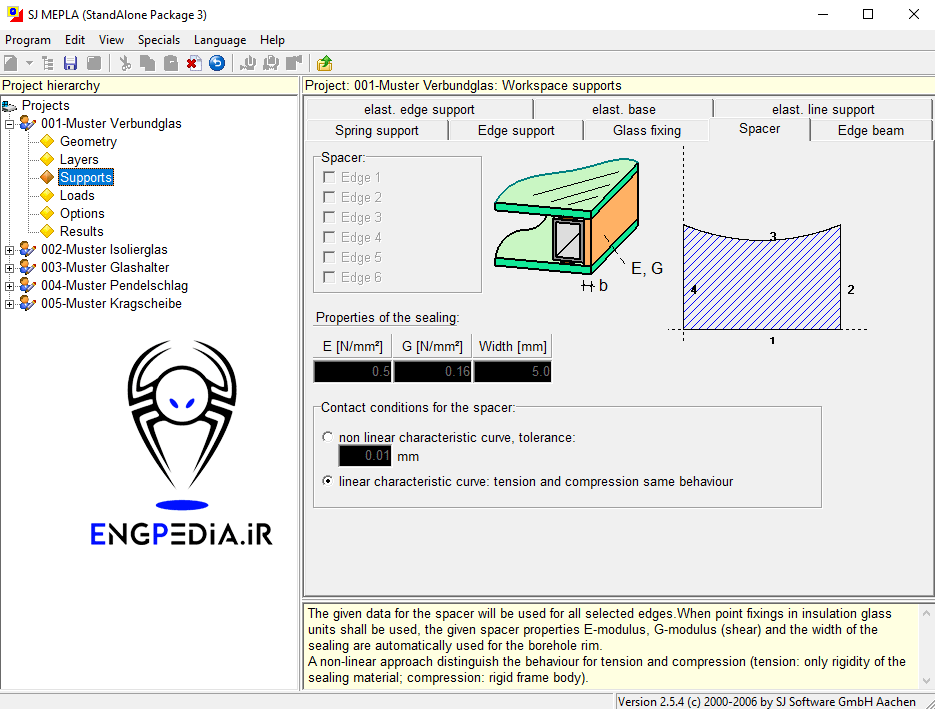Click the hierarchy tree toolbar icon
Viewport: 935px width, 709px height.
click(x=47, y=63)
